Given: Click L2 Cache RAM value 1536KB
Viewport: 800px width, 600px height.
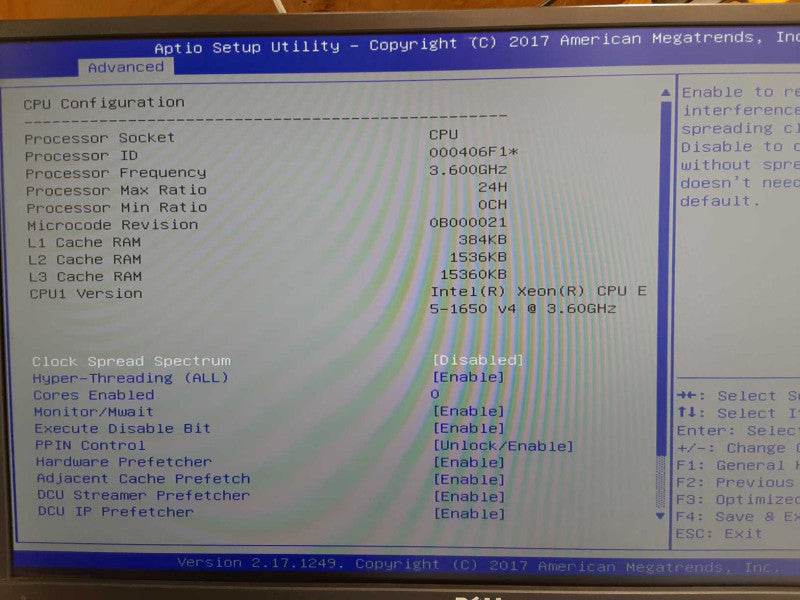Looking at the screenshot, I should pyautogui.click(x=478, y=257).
